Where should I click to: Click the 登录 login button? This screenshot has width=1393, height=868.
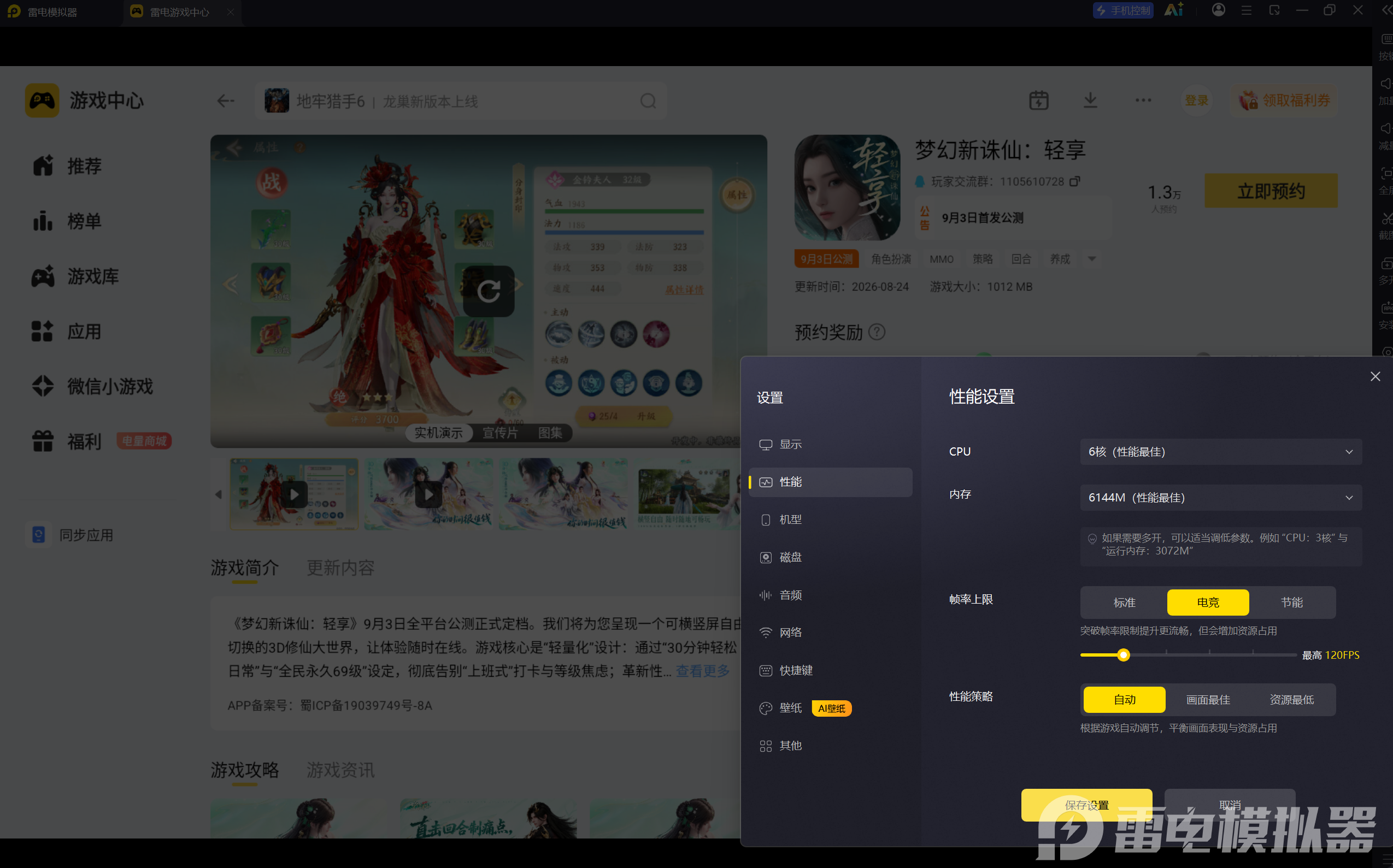click(x=1196, y=101)
